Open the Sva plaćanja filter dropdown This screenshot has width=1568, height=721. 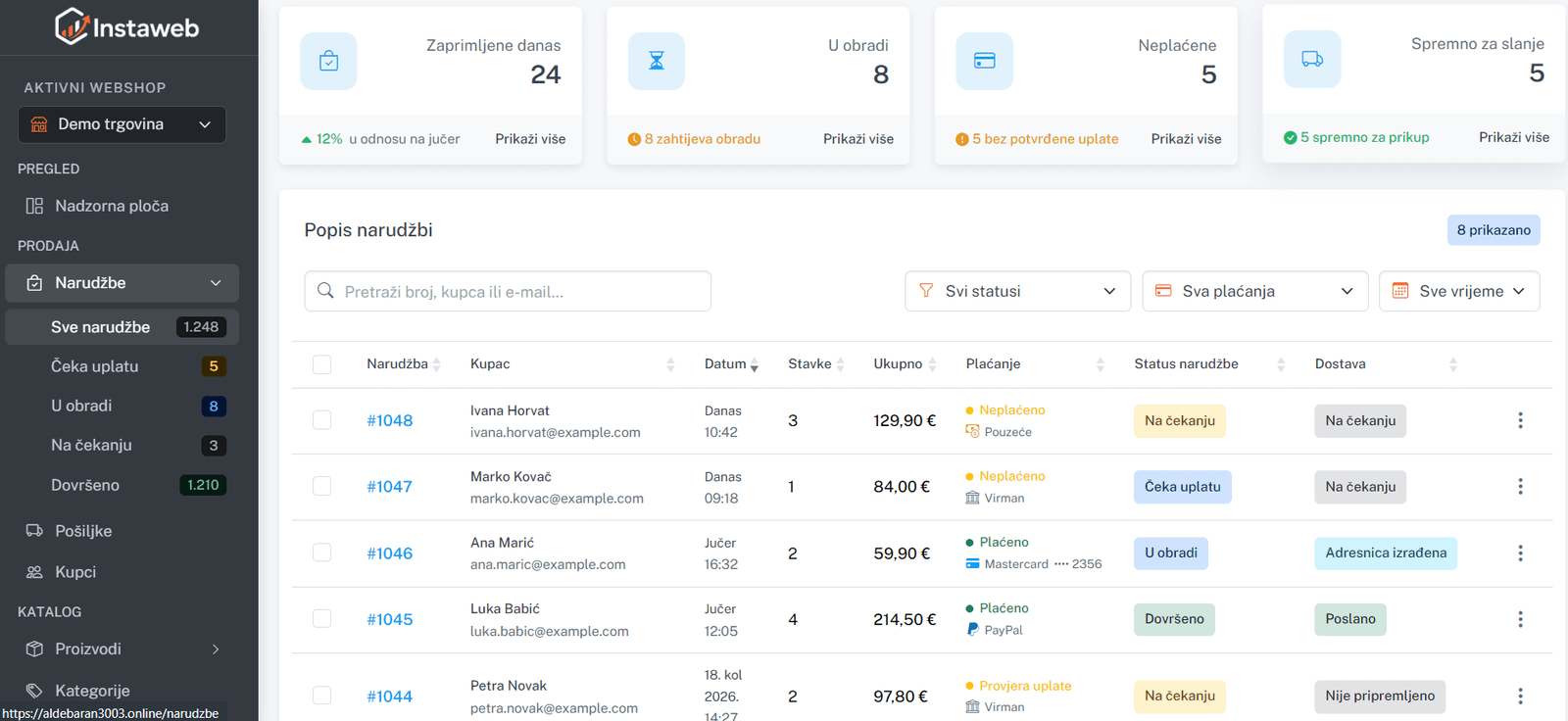[x=1254, y=291]
